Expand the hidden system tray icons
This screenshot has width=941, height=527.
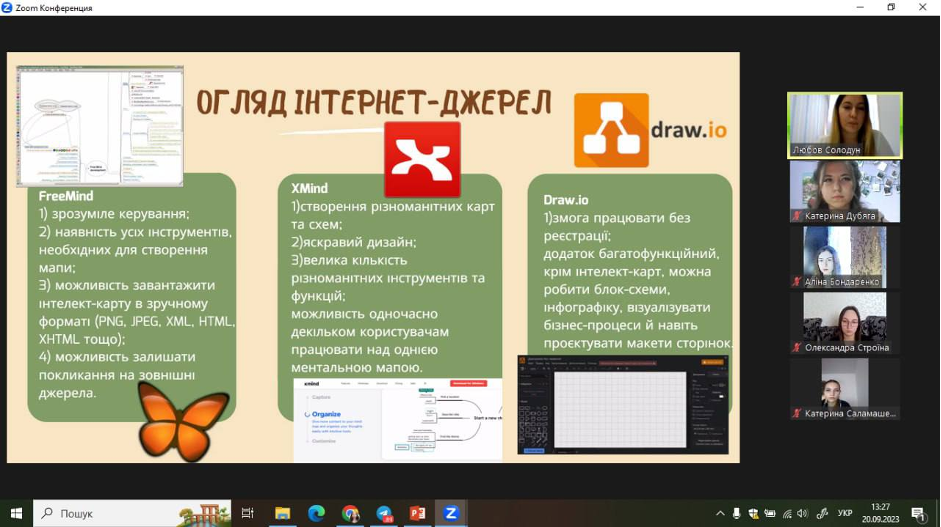tap(721, 513)
